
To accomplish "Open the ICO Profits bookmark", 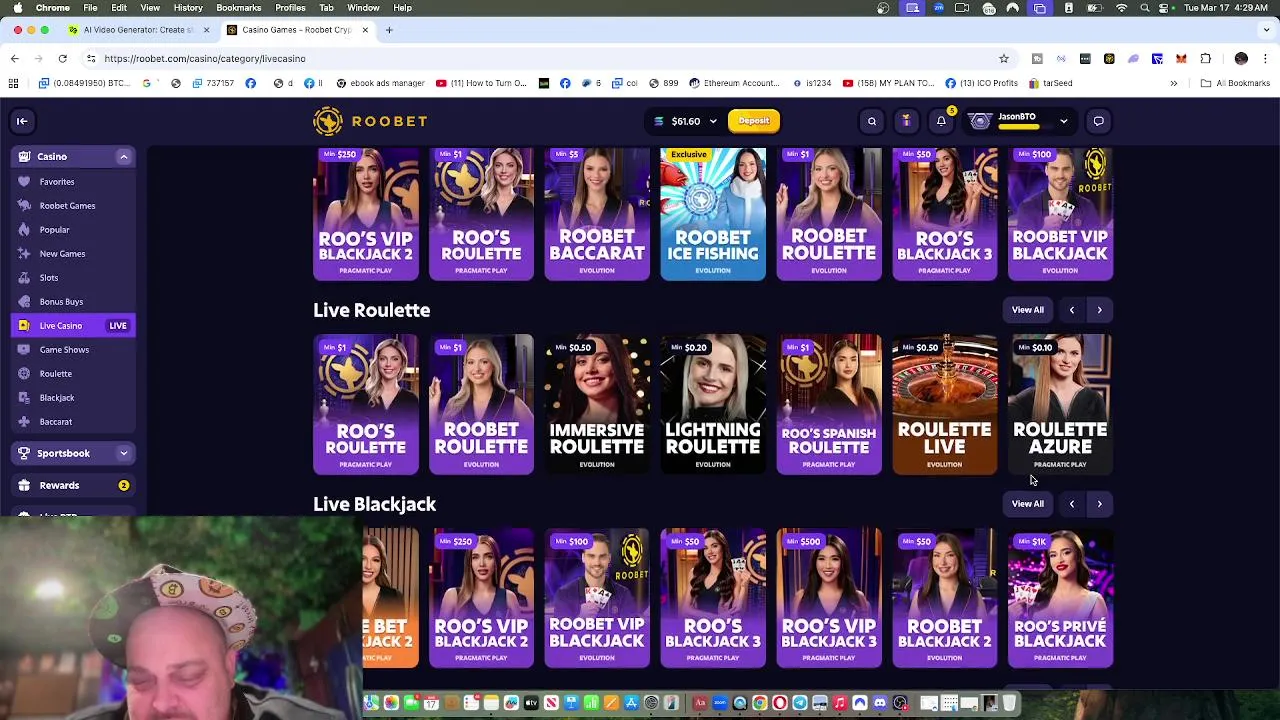I will click(981, 83).
